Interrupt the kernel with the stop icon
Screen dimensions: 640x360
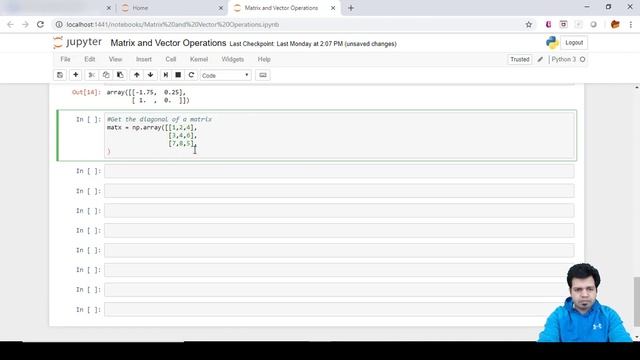click(x=178, y=75)
